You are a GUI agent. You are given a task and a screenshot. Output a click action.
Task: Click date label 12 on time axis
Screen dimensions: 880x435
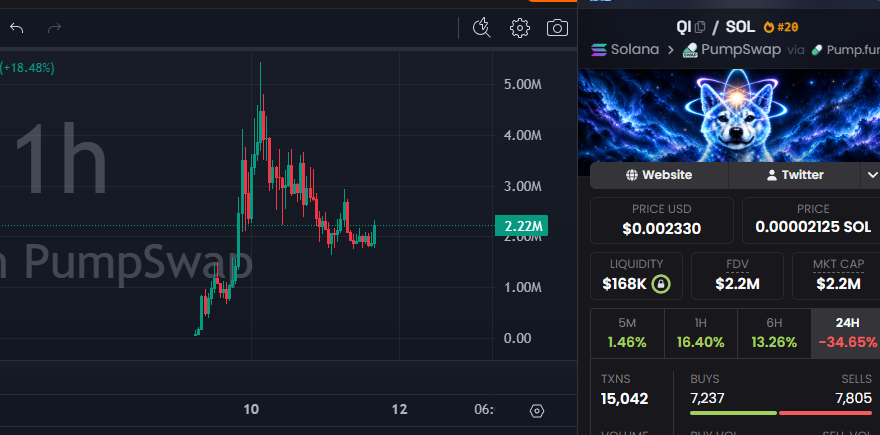[399, 409]
